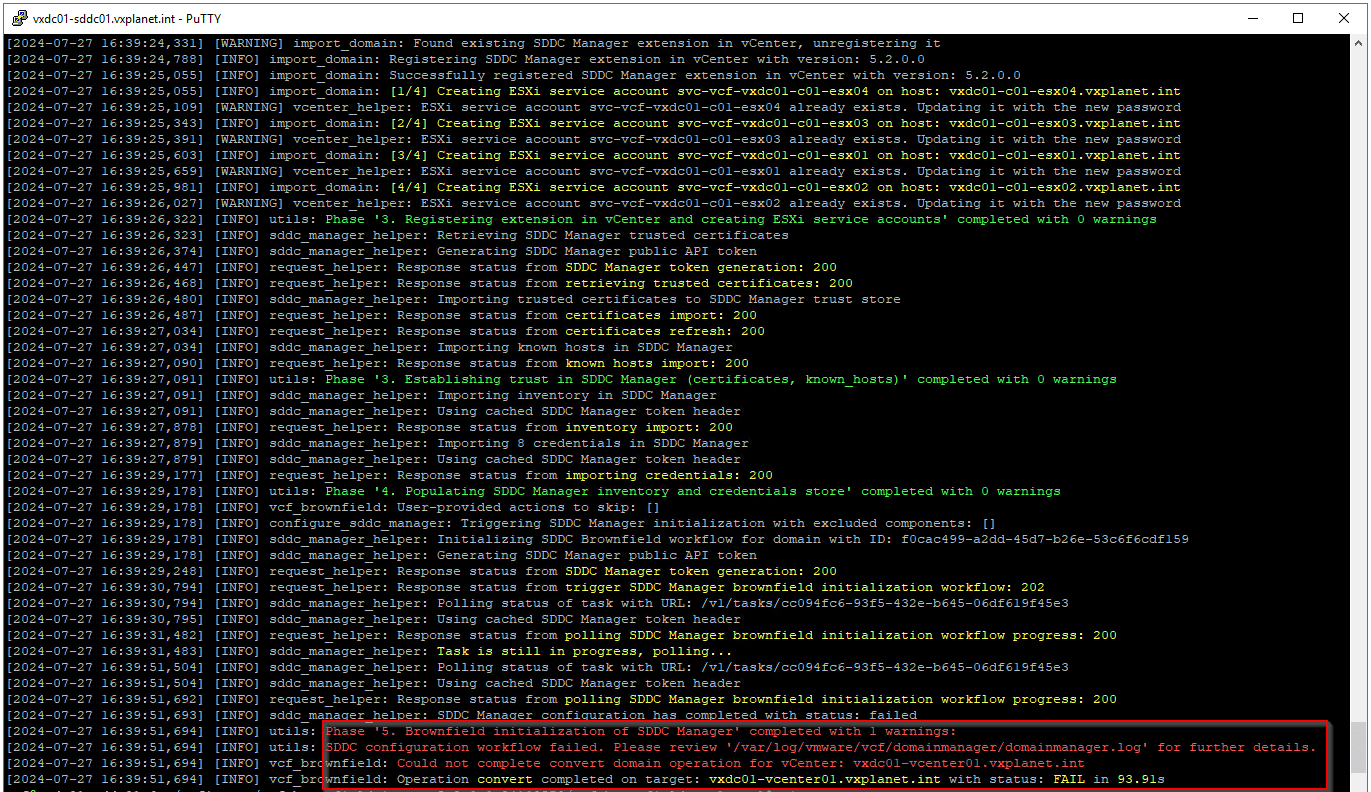Click domain ID 'f0cac499-a2dd-45d7-b26e-53c6f6cdf159'
The width and height of the screenshot is (1371, 792).
point(1045,539)
